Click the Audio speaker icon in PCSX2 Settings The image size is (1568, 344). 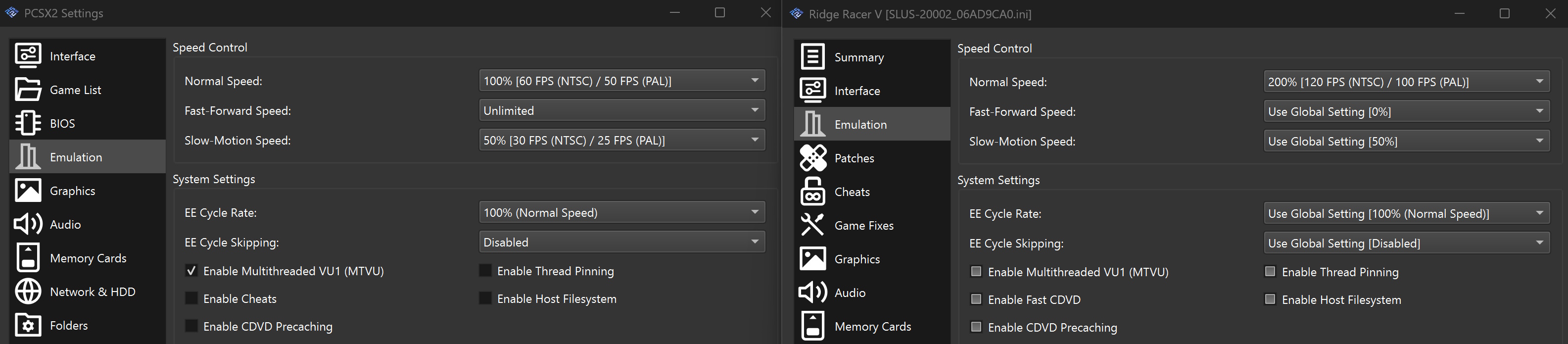coord(28,224)
